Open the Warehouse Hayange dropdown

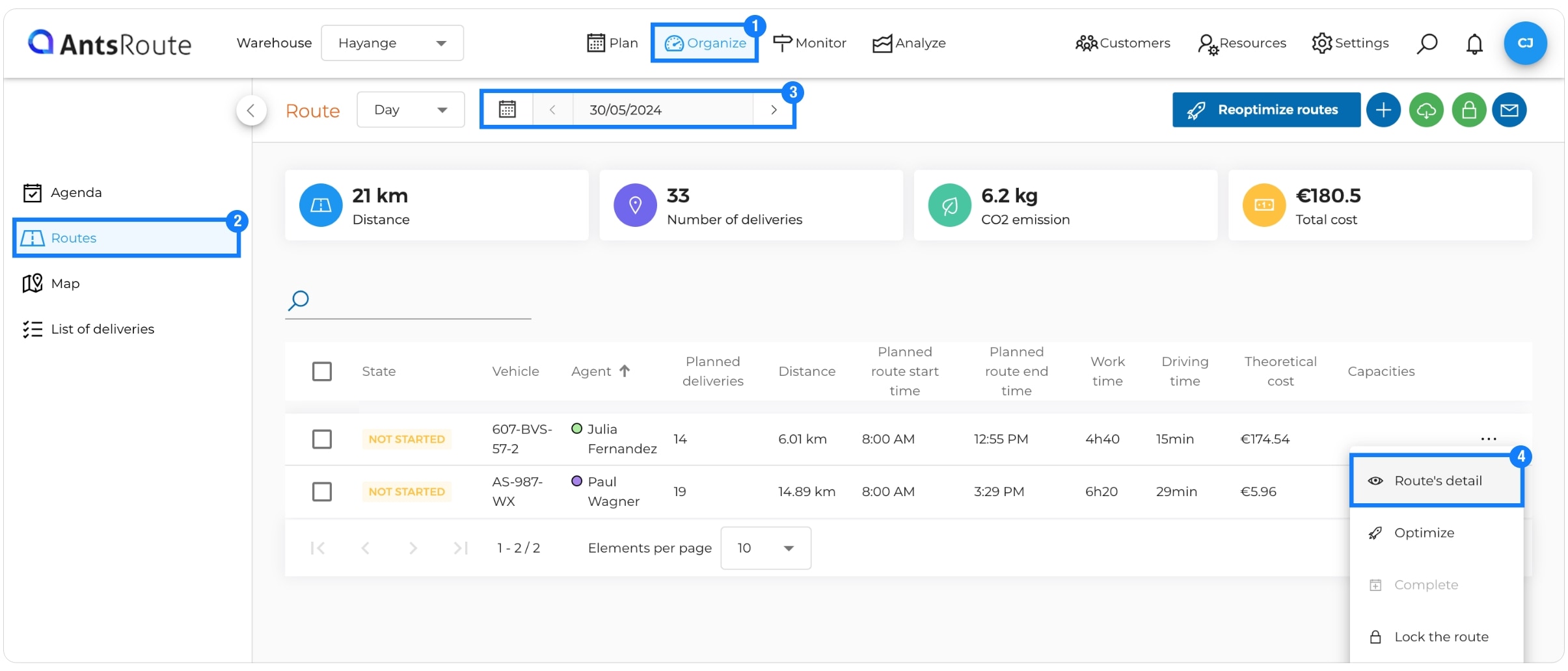(x=392, y=43)
